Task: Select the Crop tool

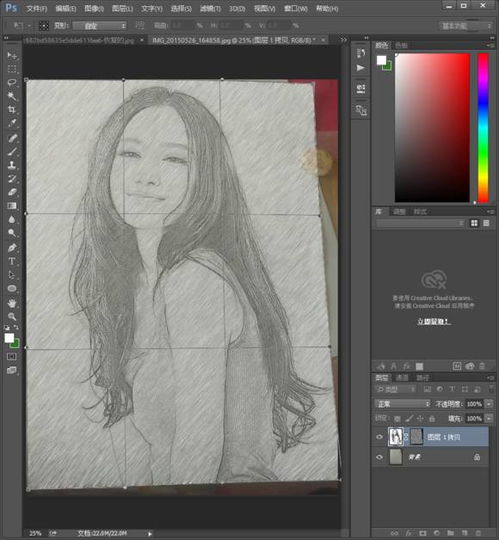Action: click(x=12, y=110)
